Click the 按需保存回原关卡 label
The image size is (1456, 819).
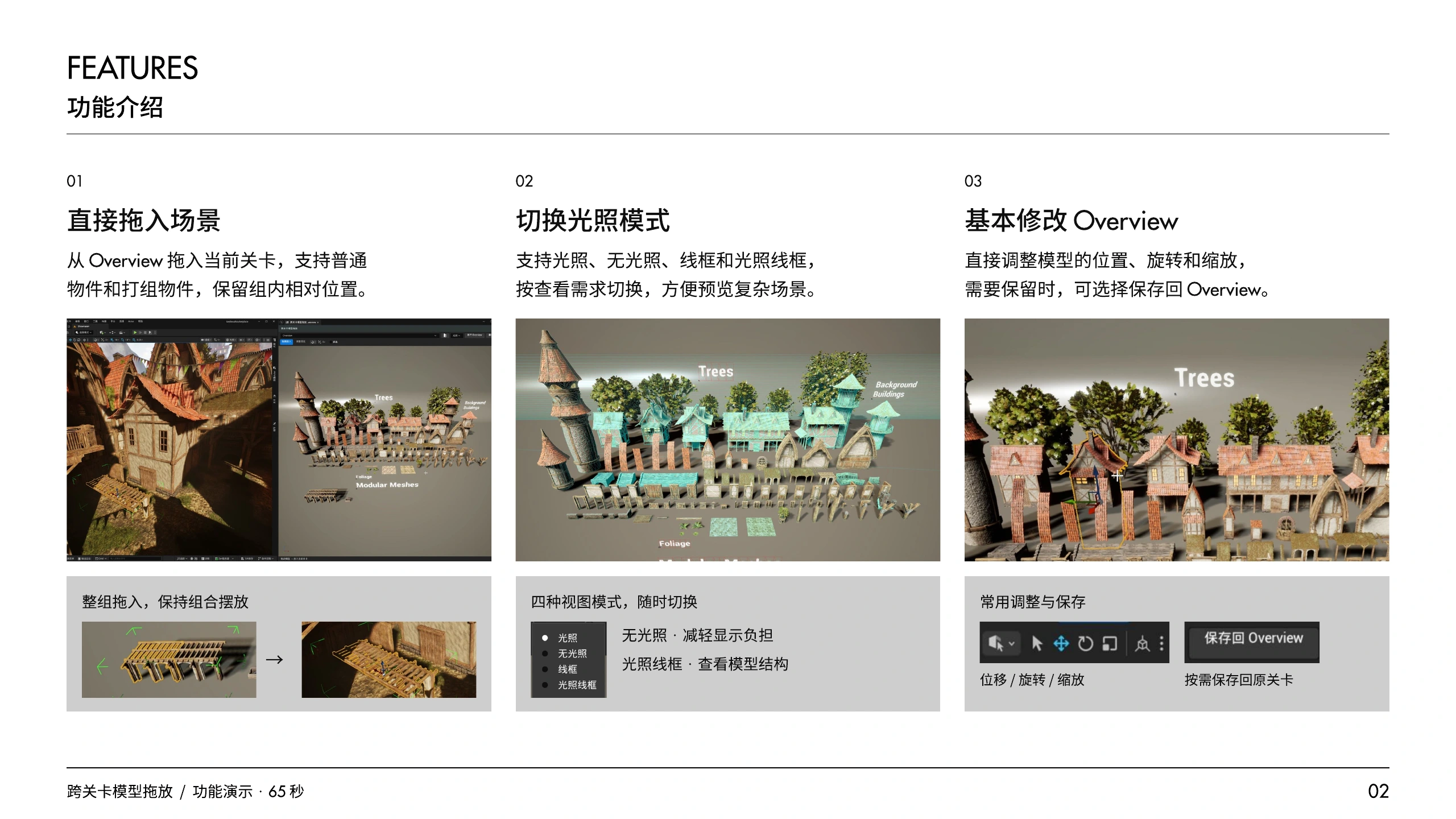(x=1239, y=680)
